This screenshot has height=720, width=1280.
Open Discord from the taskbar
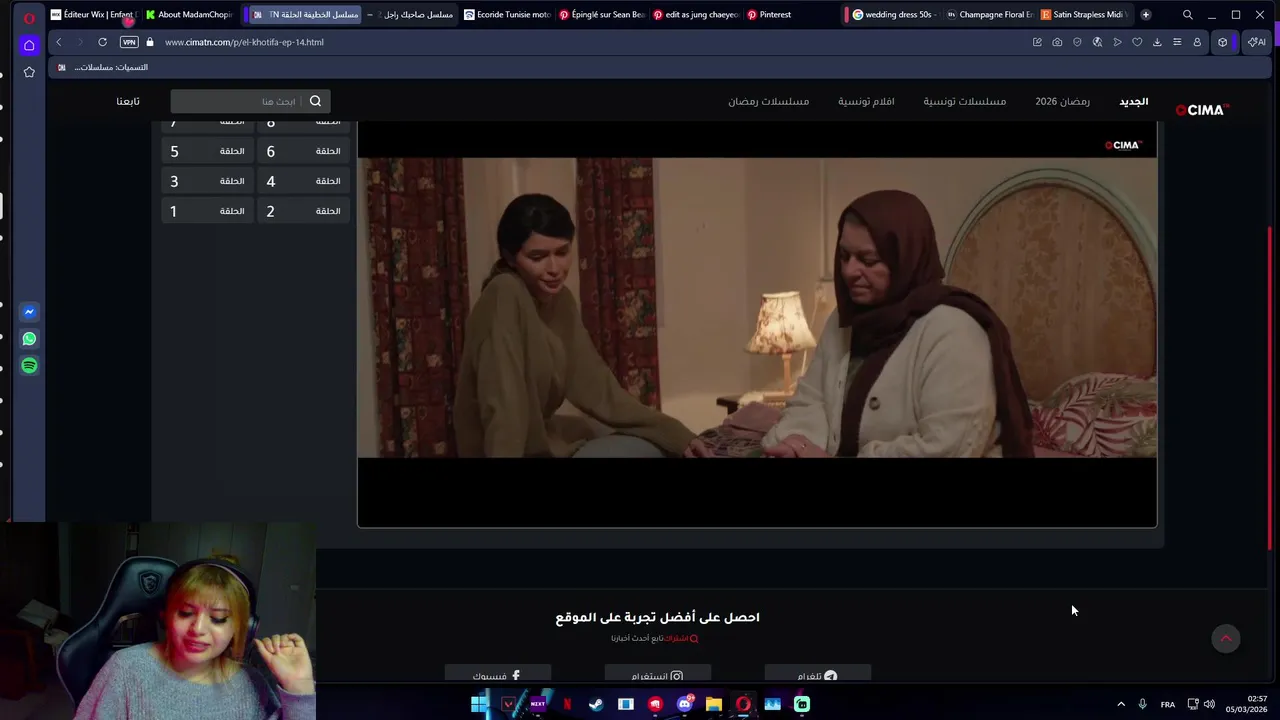pyautogui.click(x=684, y=704)
